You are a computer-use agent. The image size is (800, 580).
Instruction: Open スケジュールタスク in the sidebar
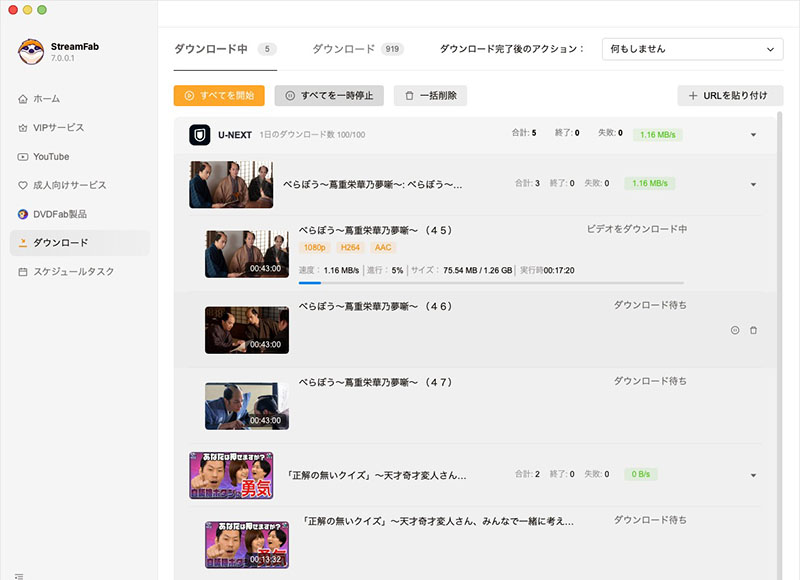pos(73,272)
